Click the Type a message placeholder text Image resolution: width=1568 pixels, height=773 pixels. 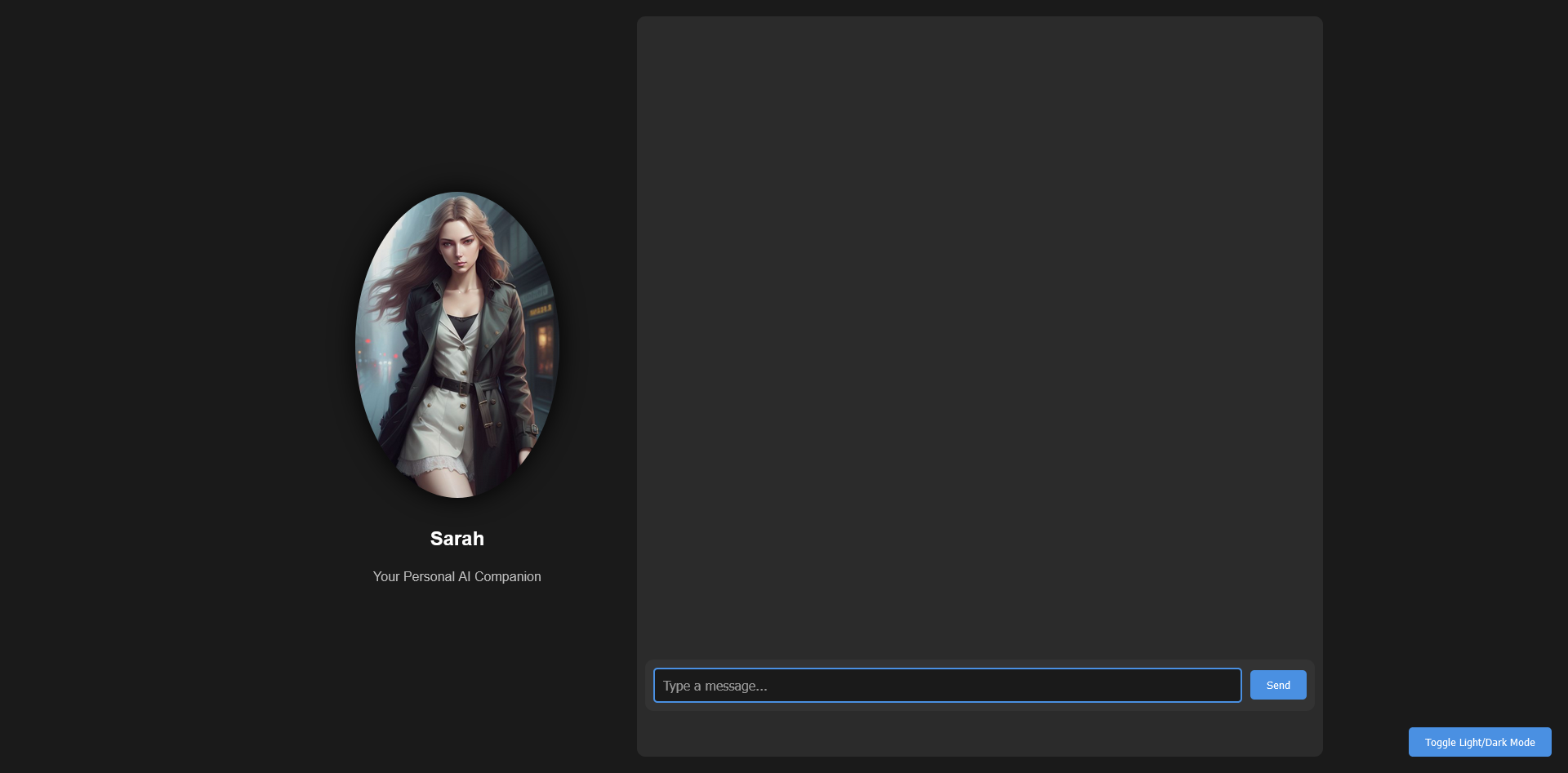[x=715, y=686]
